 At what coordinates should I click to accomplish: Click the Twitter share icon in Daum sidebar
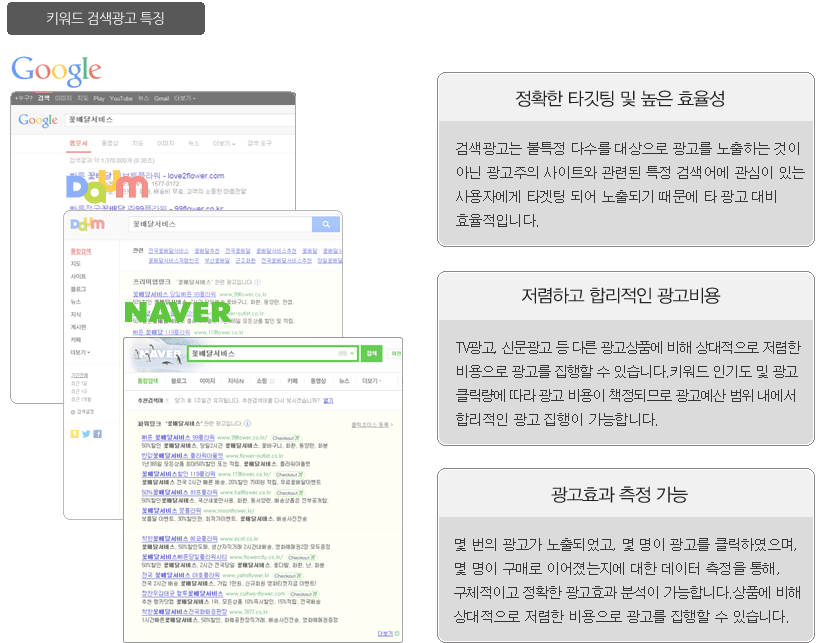point(86,434)
